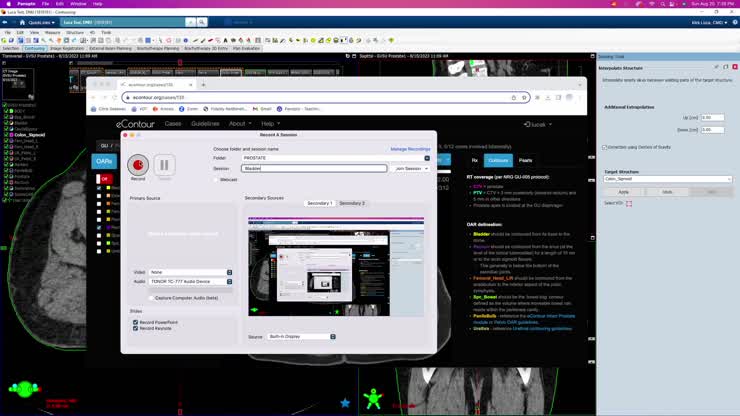Toggle Correction using Centers of Gravity checkbox
Image resolution: width=740 pixels, height=416 pixels.
(605, 147)
